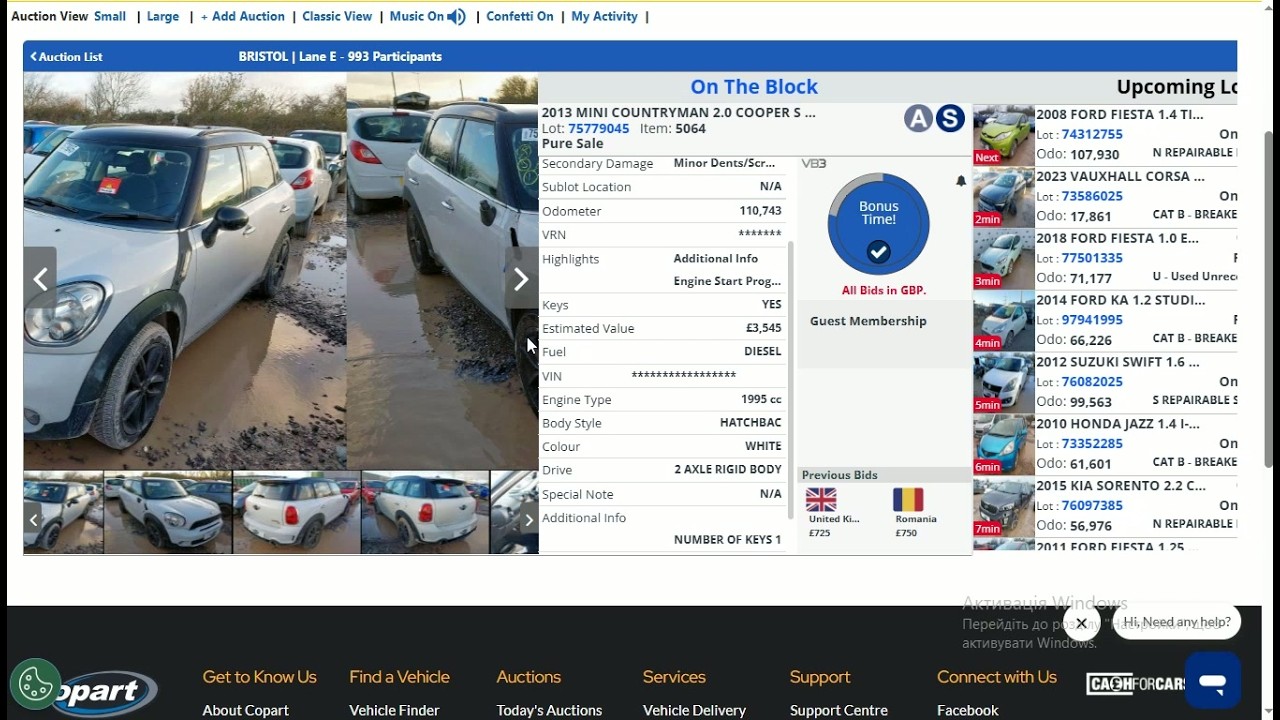Open upcoming lot 74312755
This screenshot has width=1280, height=720.
tap(1092, 134)
